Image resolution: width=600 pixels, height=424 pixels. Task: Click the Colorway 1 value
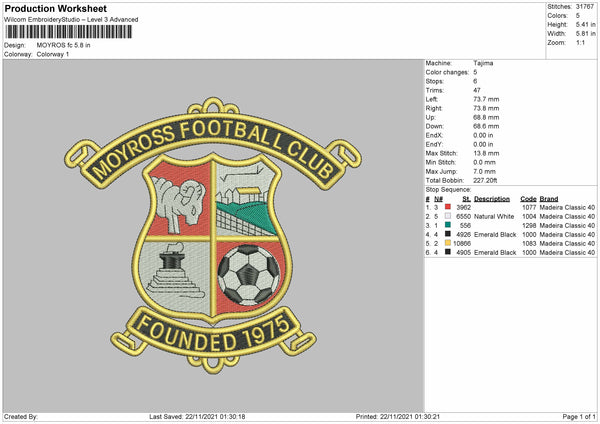[53, 54]
